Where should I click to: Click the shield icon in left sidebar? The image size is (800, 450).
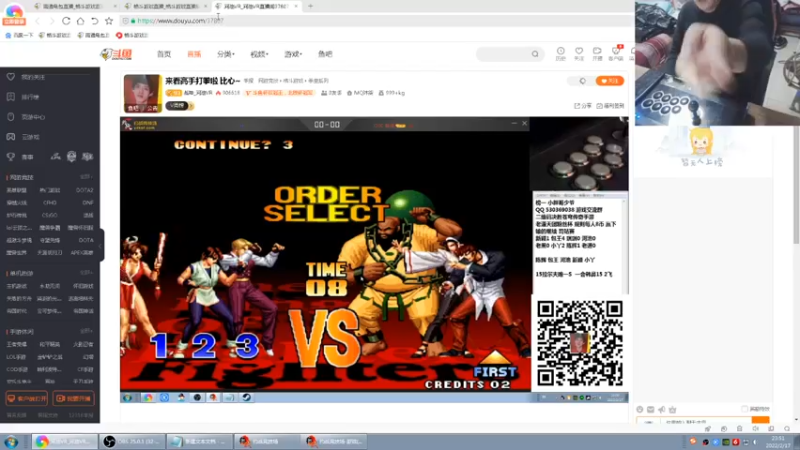(11, 117)
